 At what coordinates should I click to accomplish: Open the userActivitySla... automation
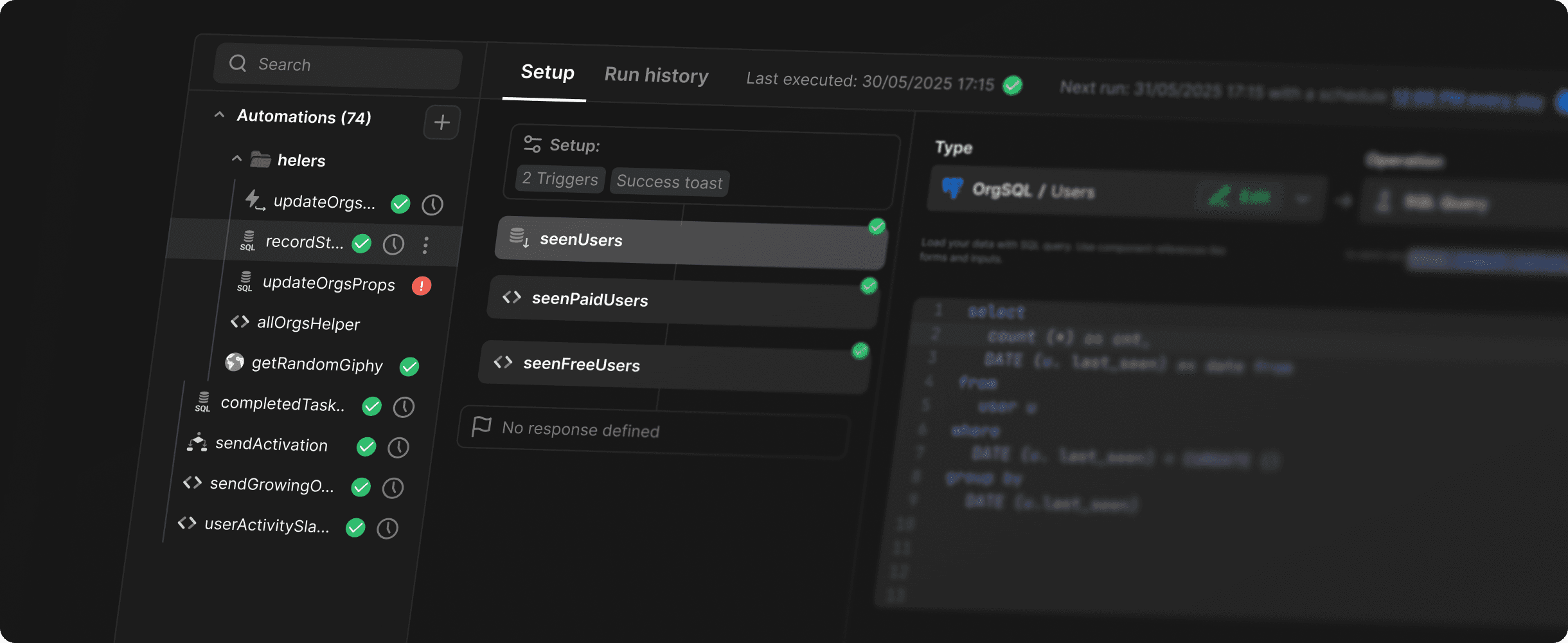tap(267, 525)
